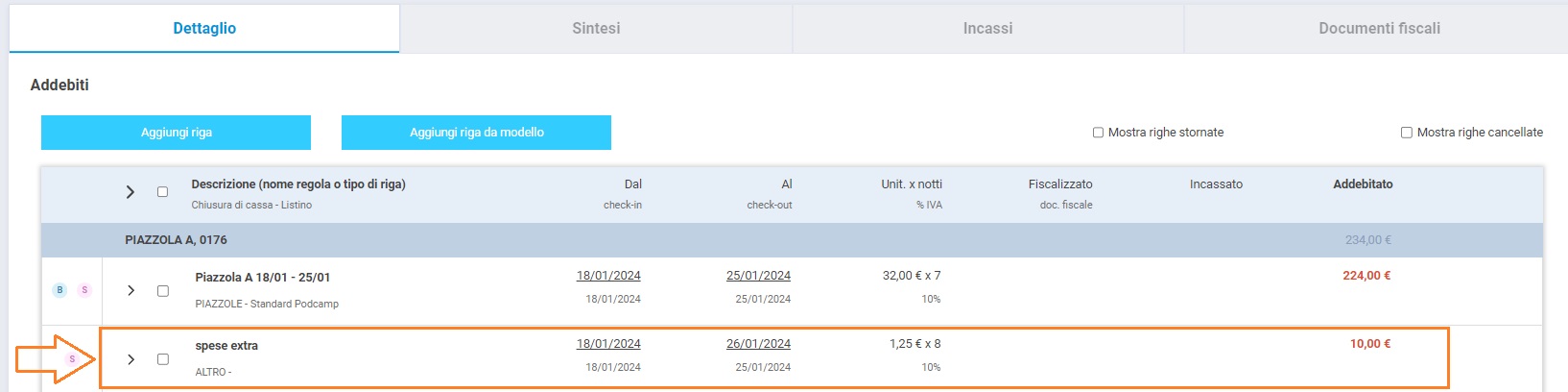Switch to the Sintesi tab
This screenshot has height=392, width=1568.
coord(596,29)
